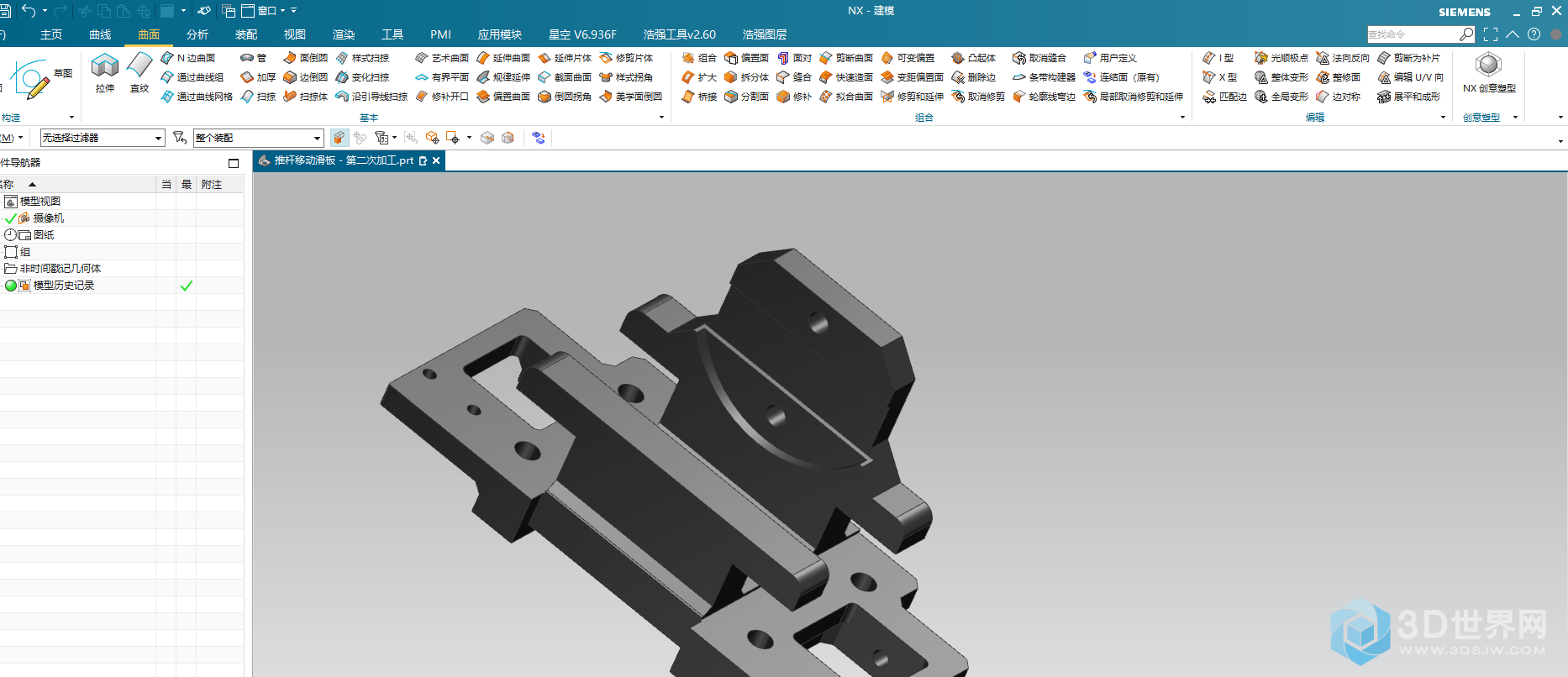Choose the 通过曲线组 surface command
The width and height of the screenshot is (1568, 677).
(192, 77)
